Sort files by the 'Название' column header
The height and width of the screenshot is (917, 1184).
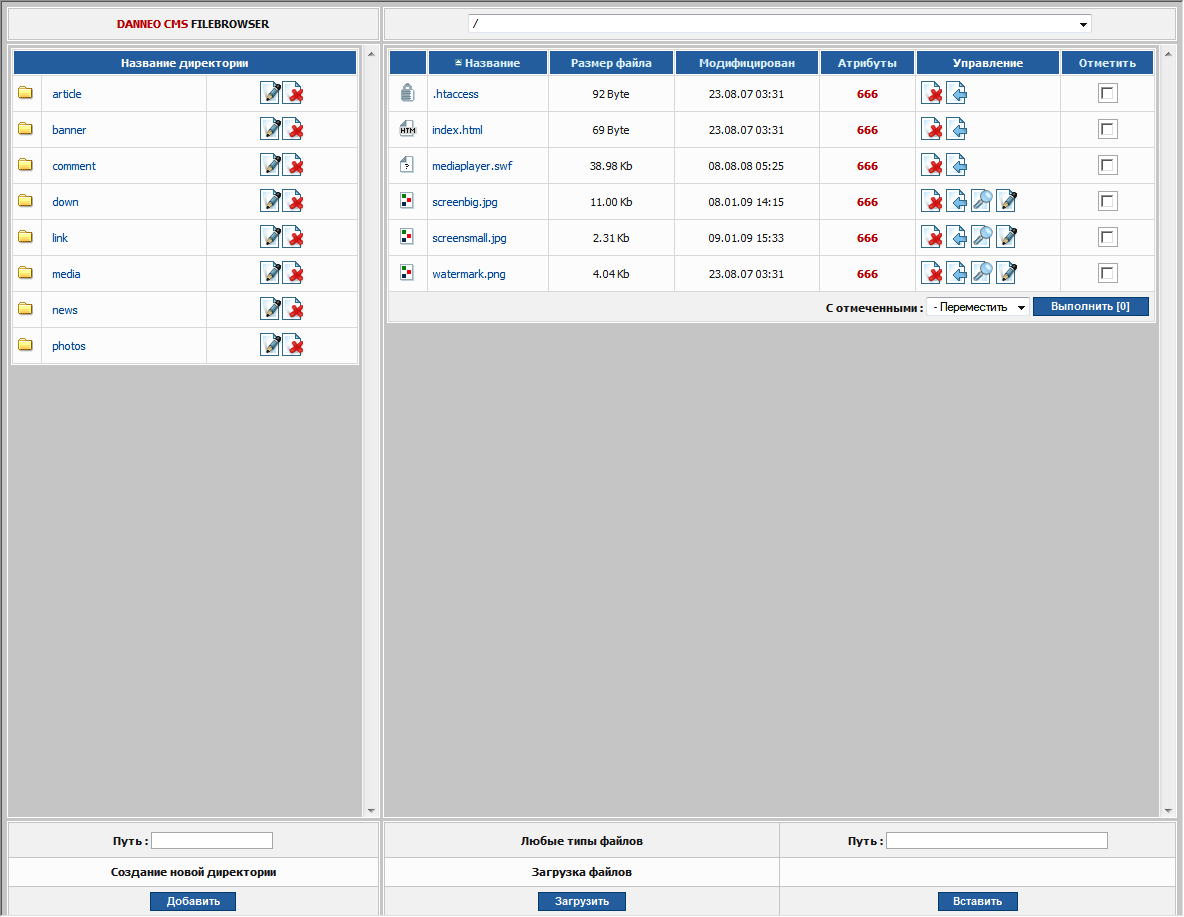coord(488,63)
